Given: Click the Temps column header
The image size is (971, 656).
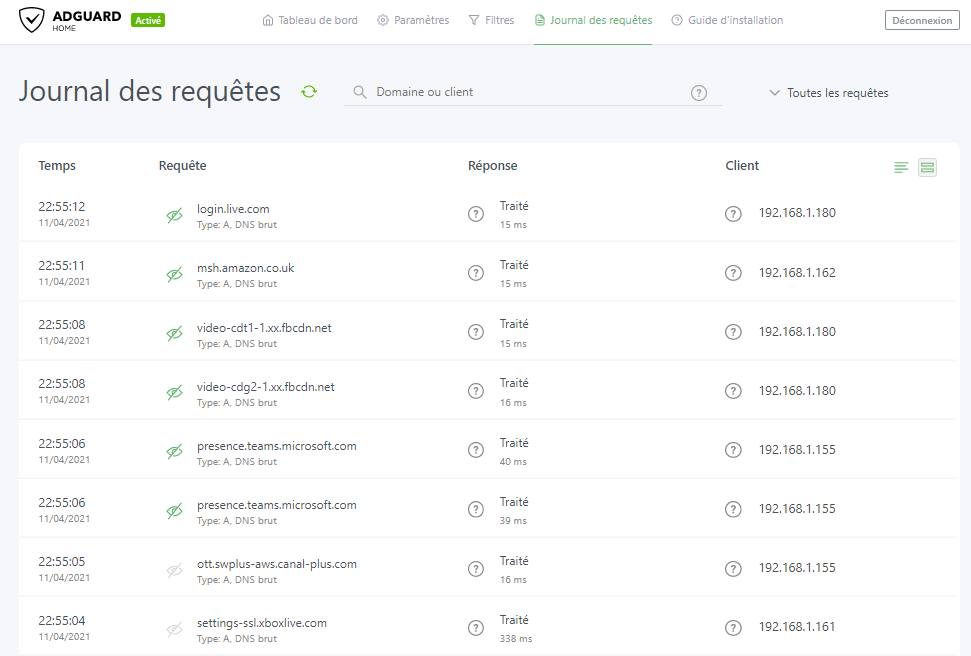Looking at the screenshot, I should tap(57, 165).
